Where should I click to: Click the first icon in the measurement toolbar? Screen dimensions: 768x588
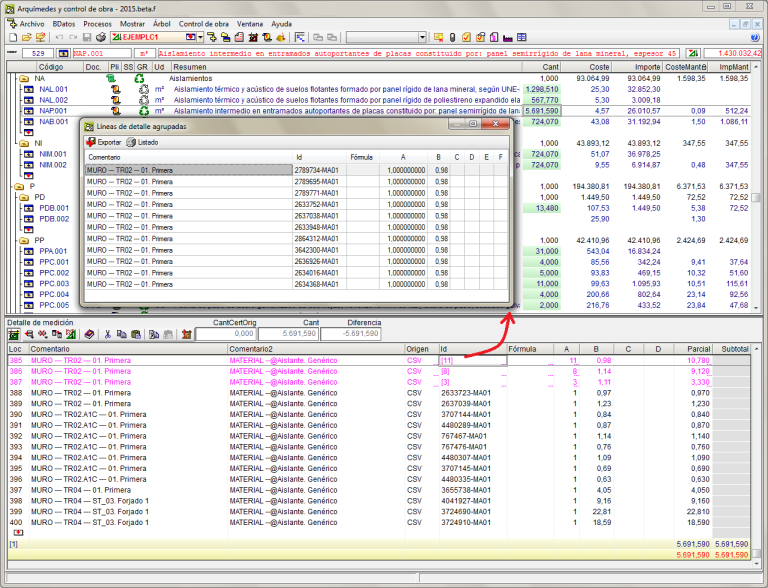[x=14, y=334]
